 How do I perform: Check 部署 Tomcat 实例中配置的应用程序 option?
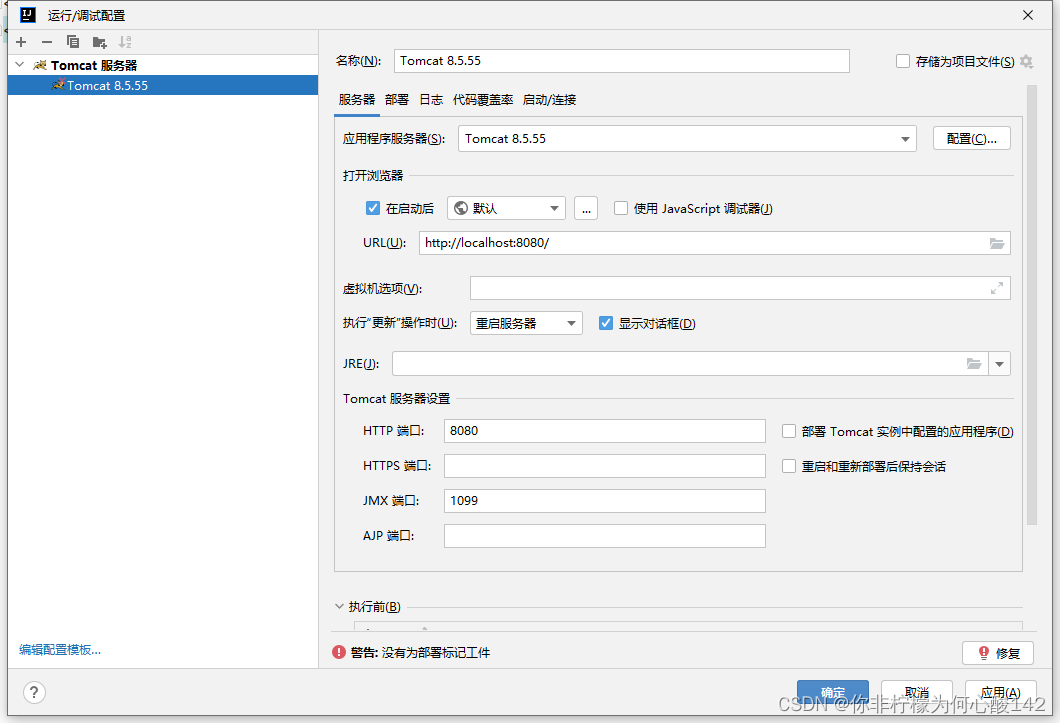tap(788, 432)
